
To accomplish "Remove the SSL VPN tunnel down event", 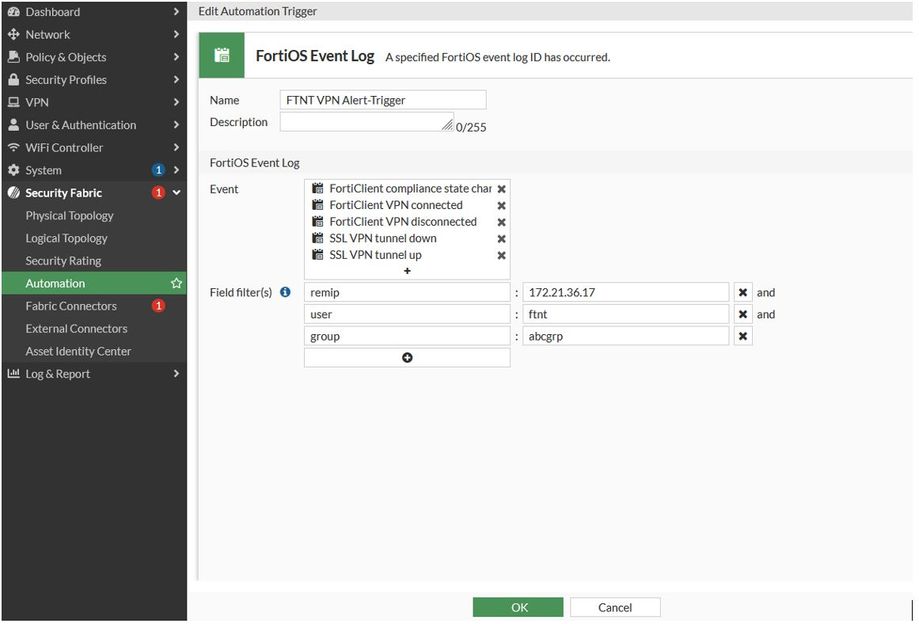I will pos(501,239).
